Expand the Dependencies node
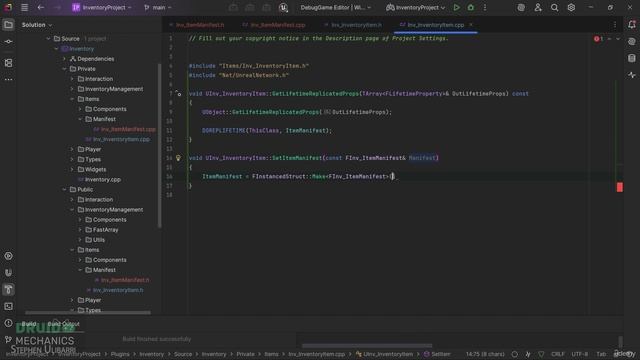This screenshot has width=640, height=360. pos(64,59)
